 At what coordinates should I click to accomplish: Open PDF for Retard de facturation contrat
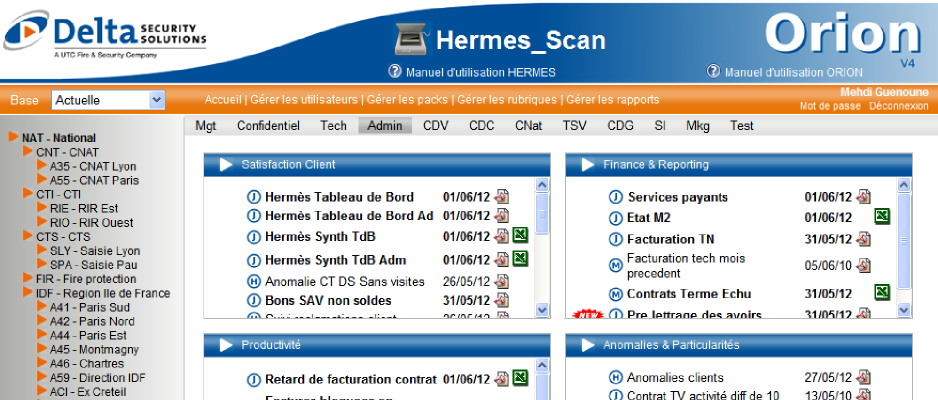pos(501,378)
